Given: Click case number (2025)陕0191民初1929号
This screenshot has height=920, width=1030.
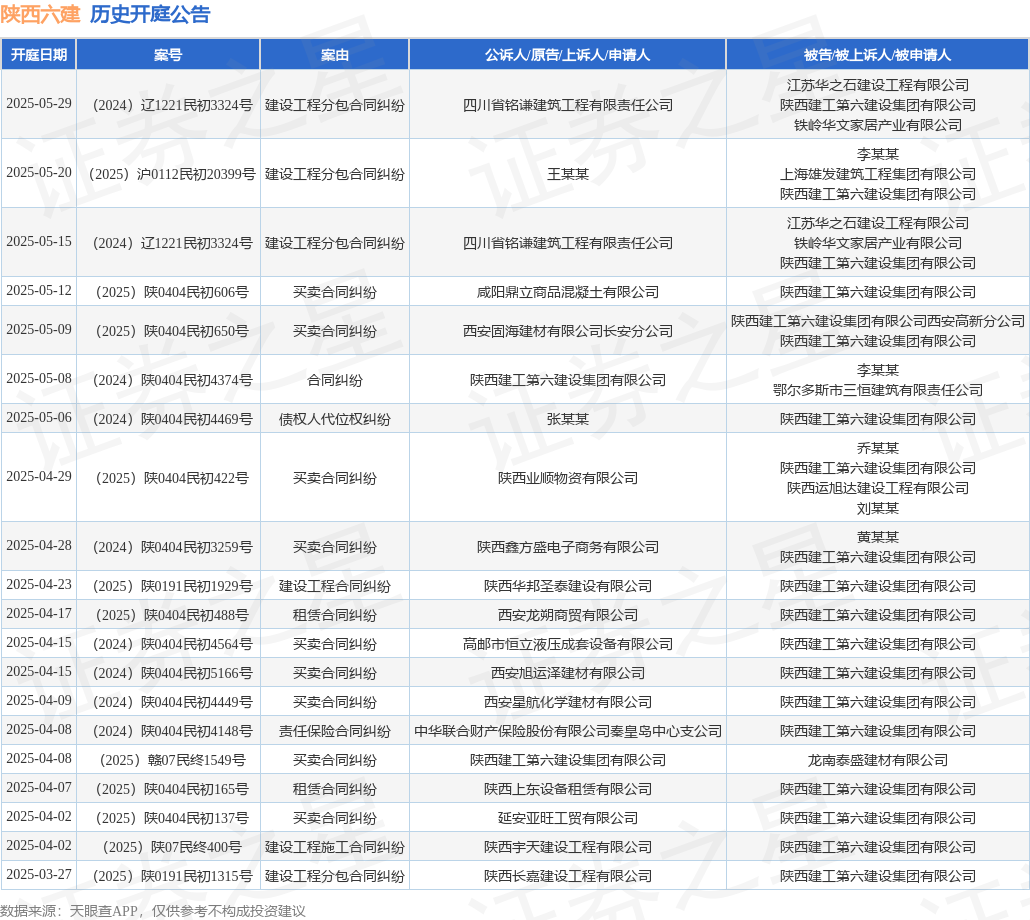Looking at the screenshot, I should click(x=171, y=586).
